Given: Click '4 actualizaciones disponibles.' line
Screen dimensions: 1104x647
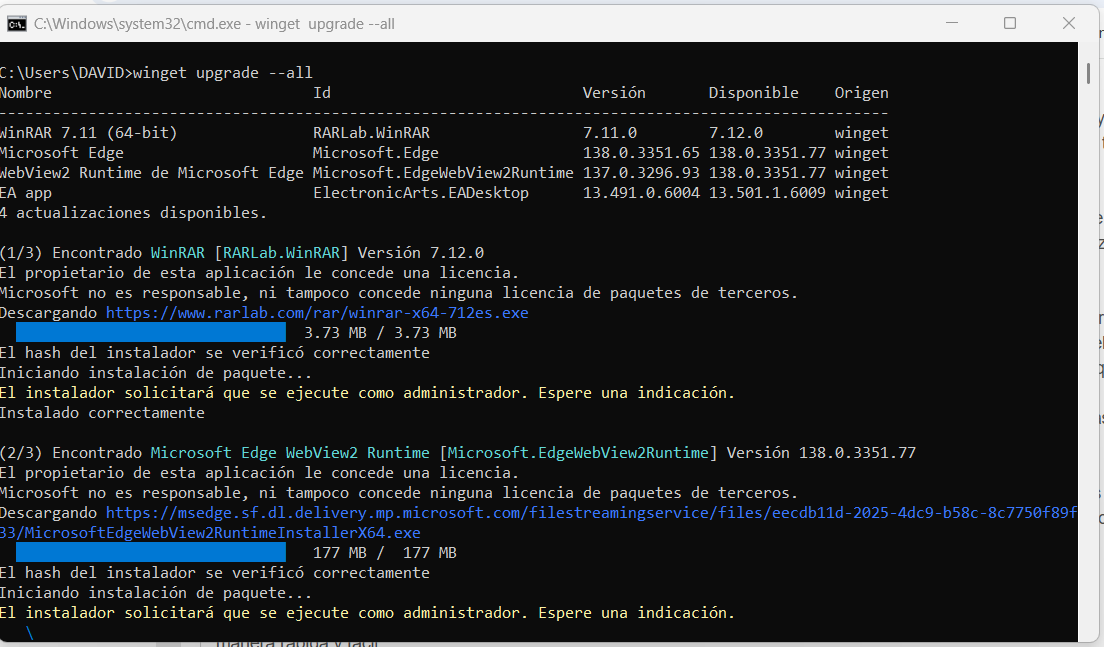Looking at the screenshot, I should 133,213.
